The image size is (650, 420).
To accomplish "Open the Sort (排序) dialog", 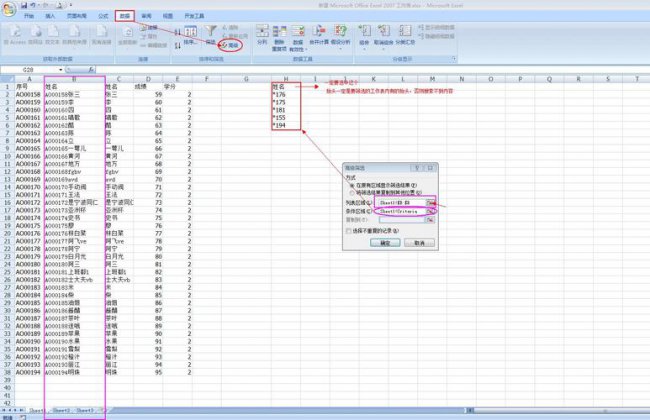I will coord(190,35).
